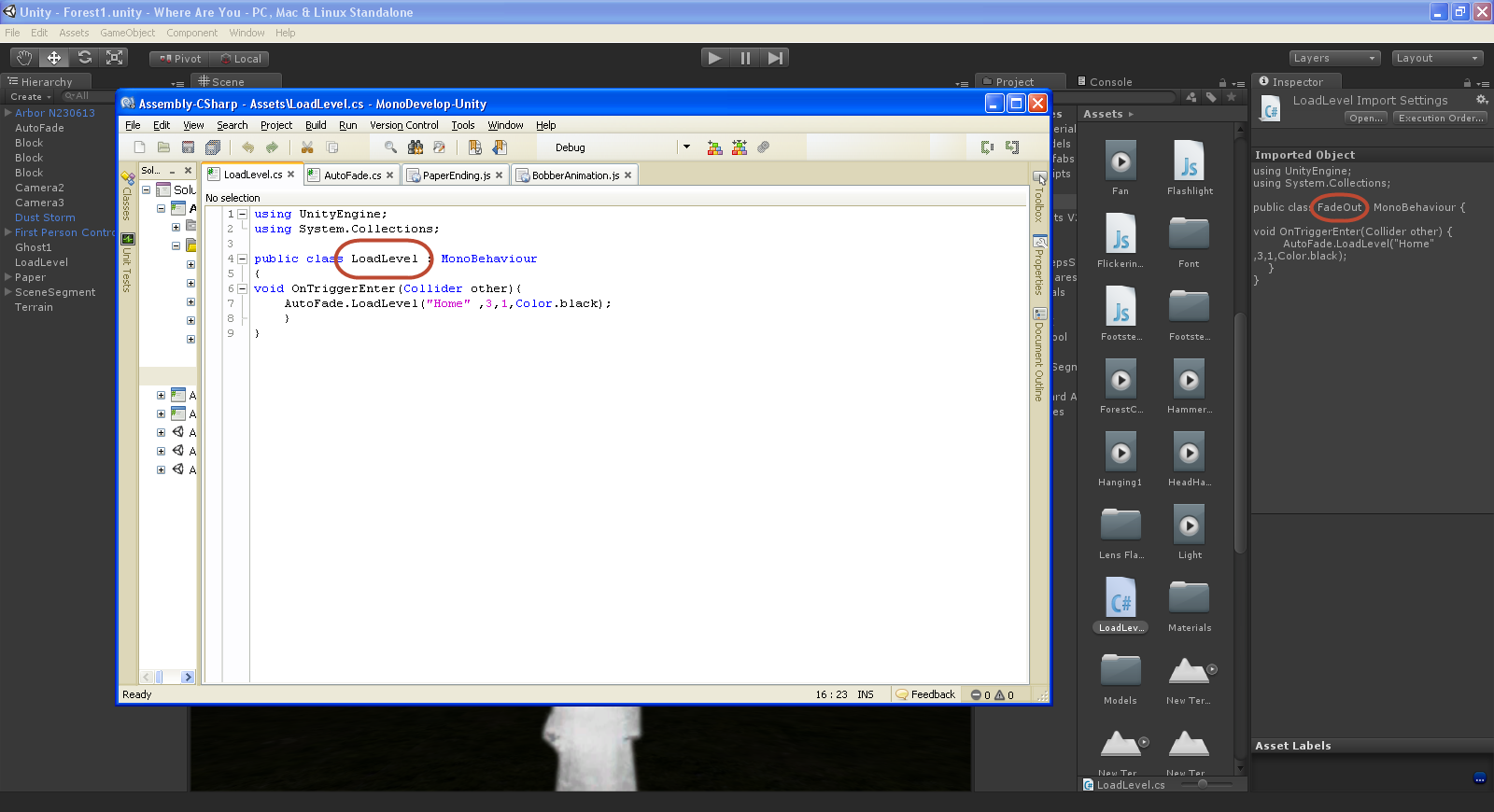Open the Debug configuration dropdown
Viewport: 1494px width, 812px height.
coord(687,147)
